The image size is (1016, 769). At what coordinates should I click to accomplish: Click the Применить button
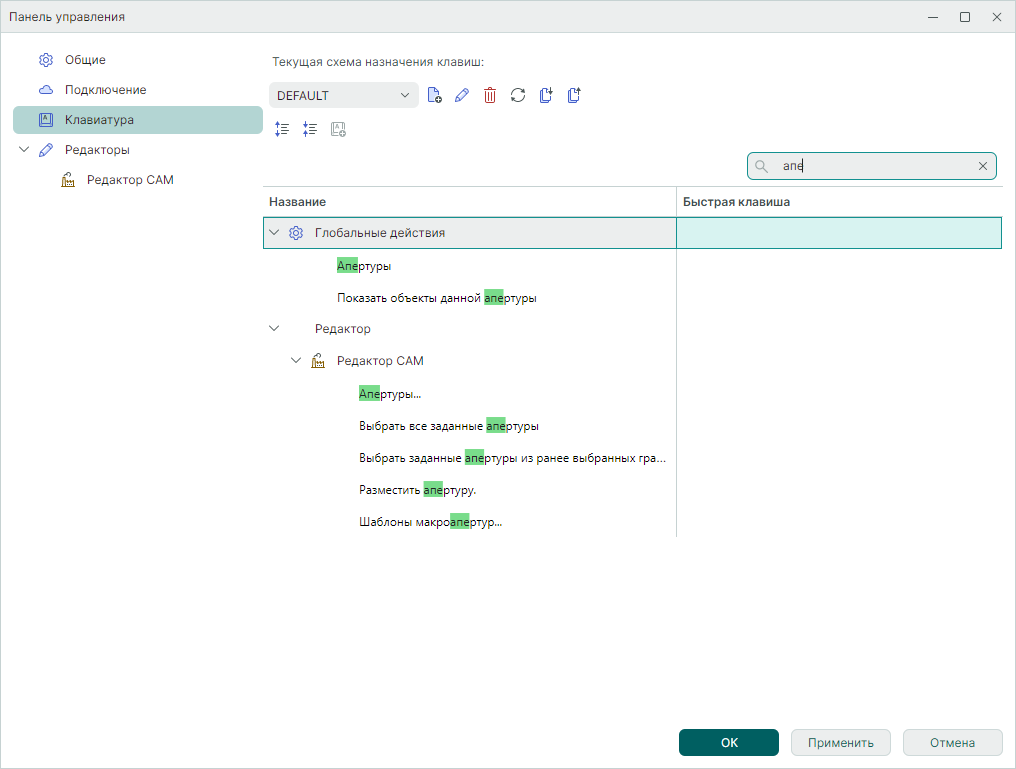click(x=840, y=743)
